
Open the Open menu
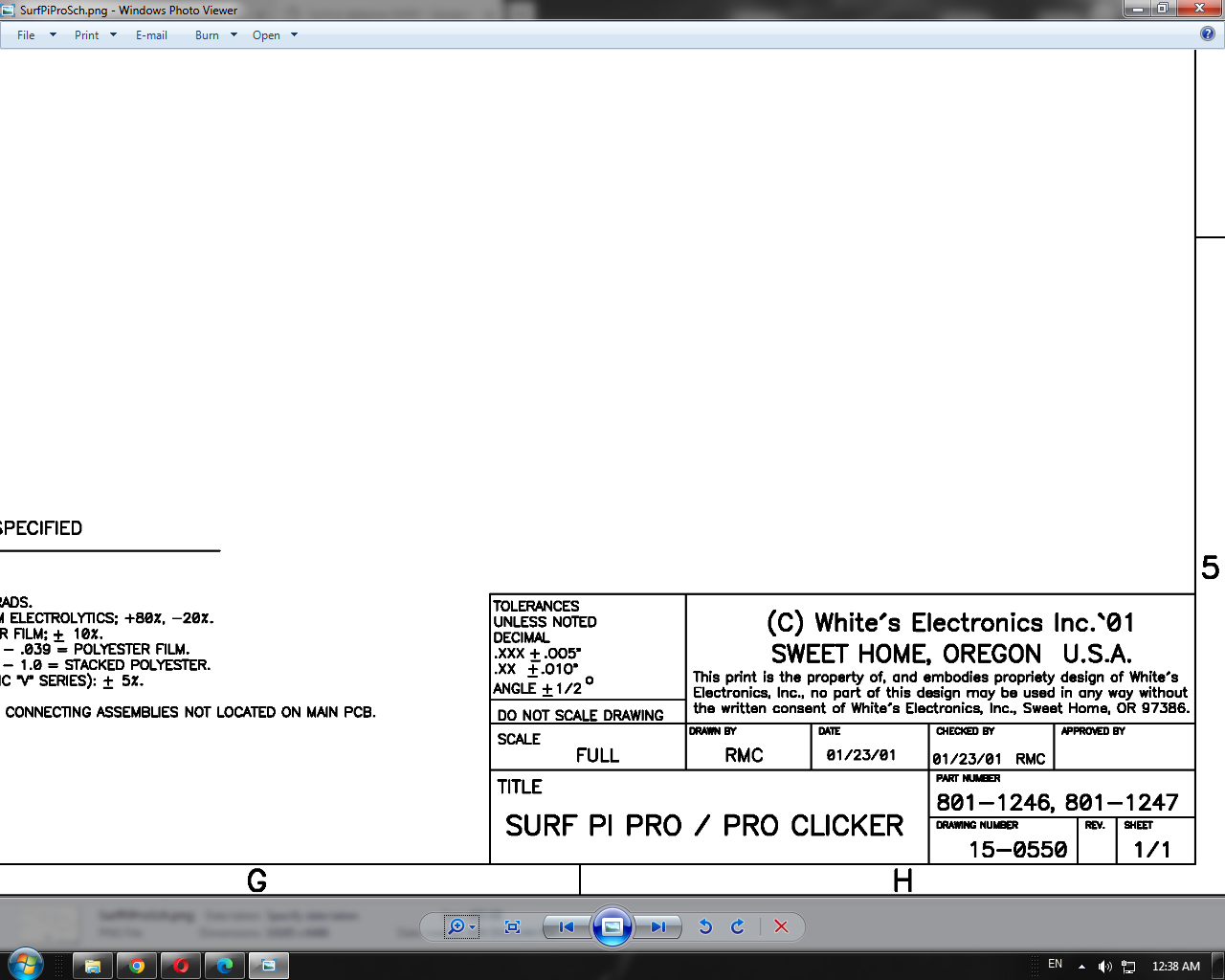tap(275, 35)
